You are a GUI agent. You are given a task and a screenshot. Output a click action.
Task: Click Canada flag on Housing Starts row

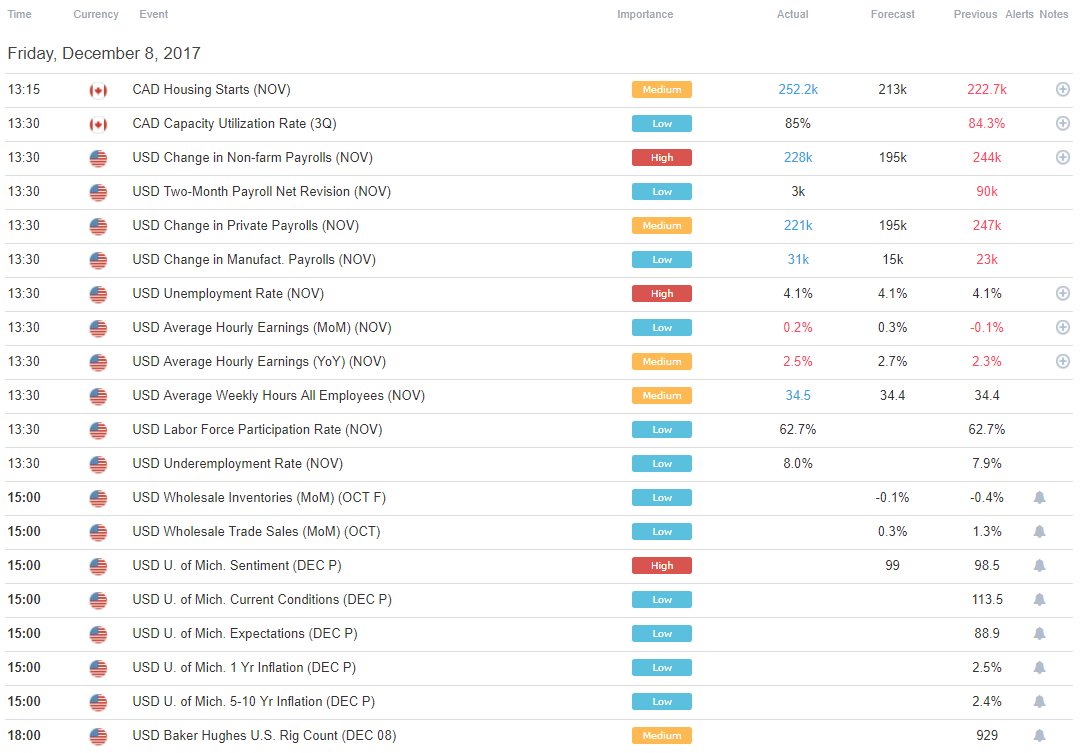click(98, 90)
